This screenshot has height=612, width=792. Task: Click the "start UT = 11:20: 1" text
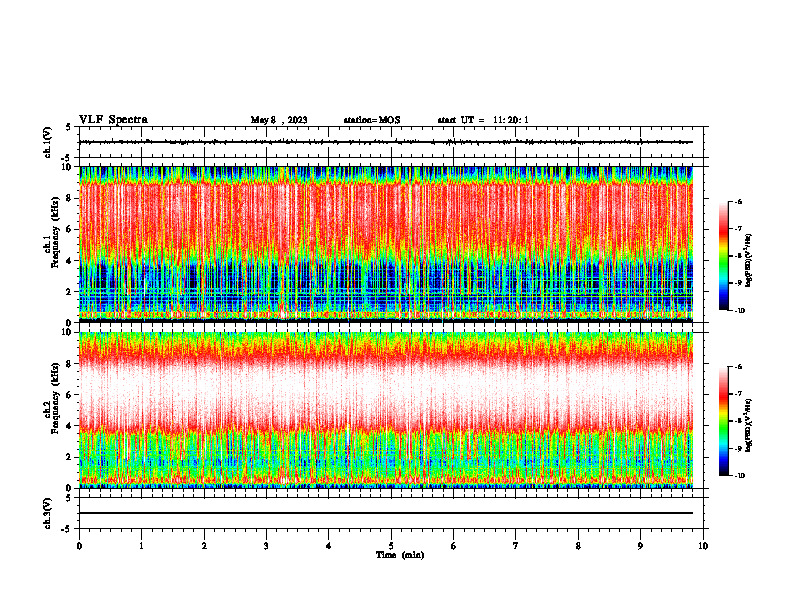483,120
